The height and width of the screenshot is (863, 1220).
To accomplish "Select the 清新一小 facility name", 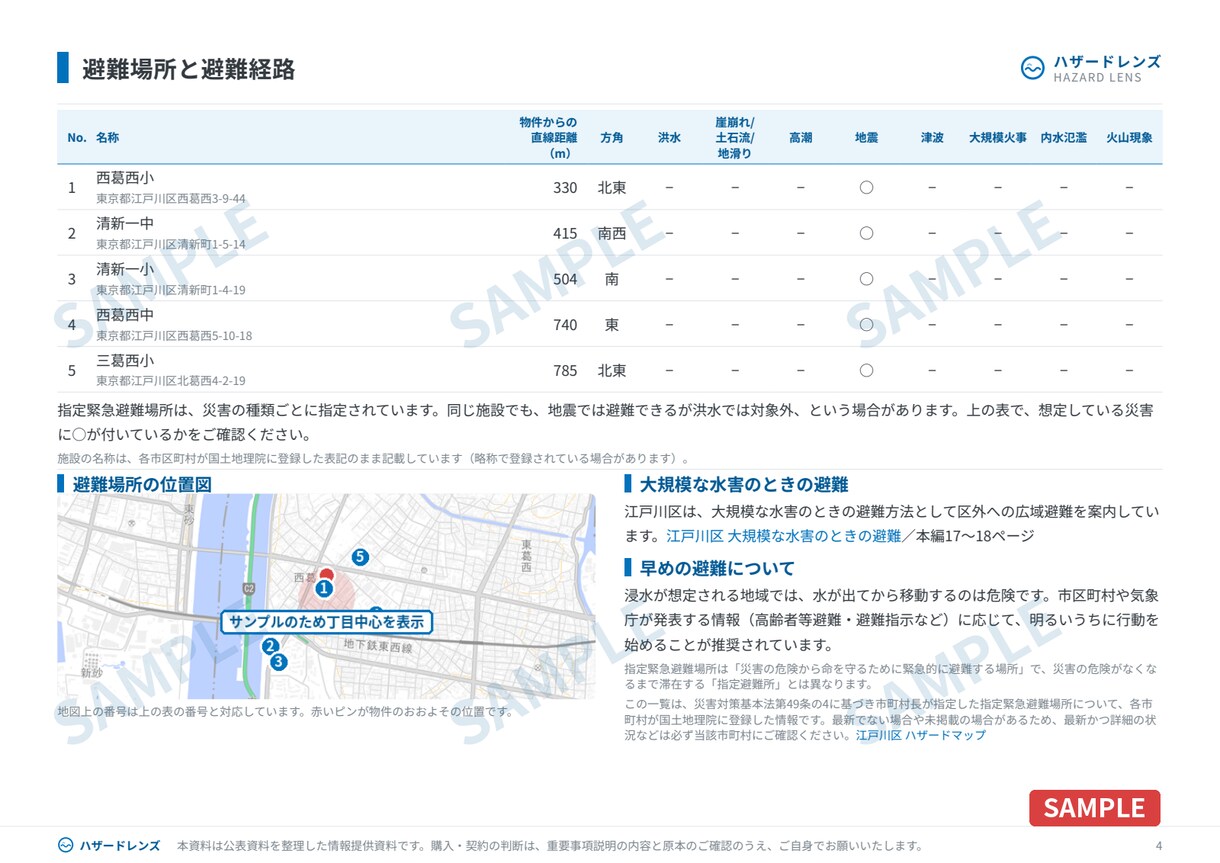I will pos(125,270).
